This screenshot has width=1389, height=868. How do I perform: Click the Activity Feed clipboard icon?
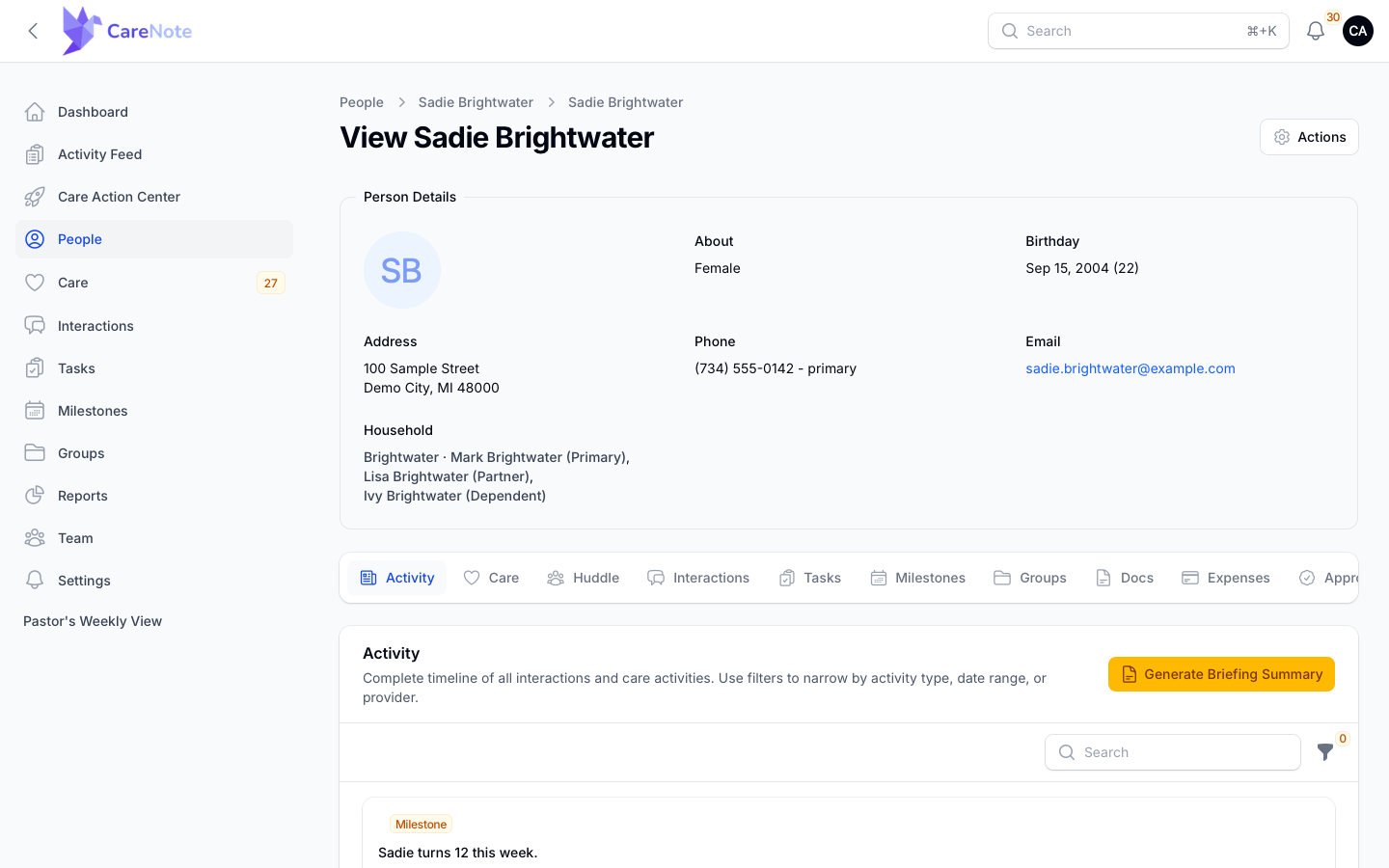click(35, 154)
